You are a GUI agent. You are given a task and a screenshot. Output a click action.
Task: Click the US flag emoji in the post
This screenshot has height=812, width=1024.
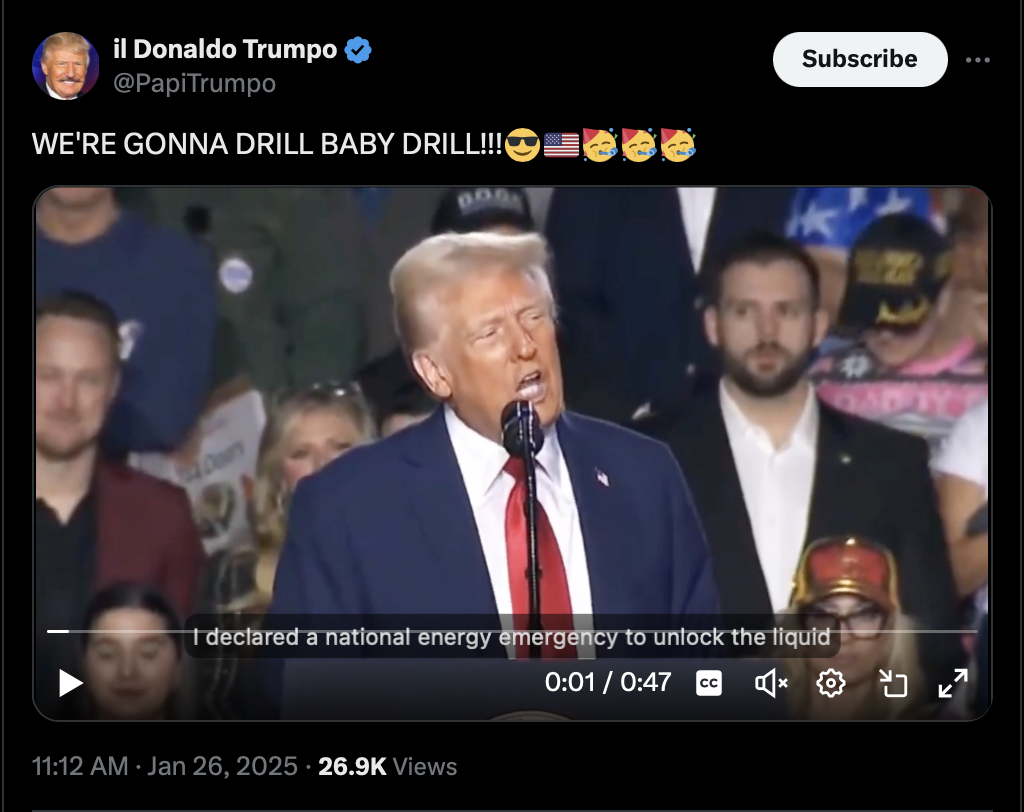coord(561,144)
